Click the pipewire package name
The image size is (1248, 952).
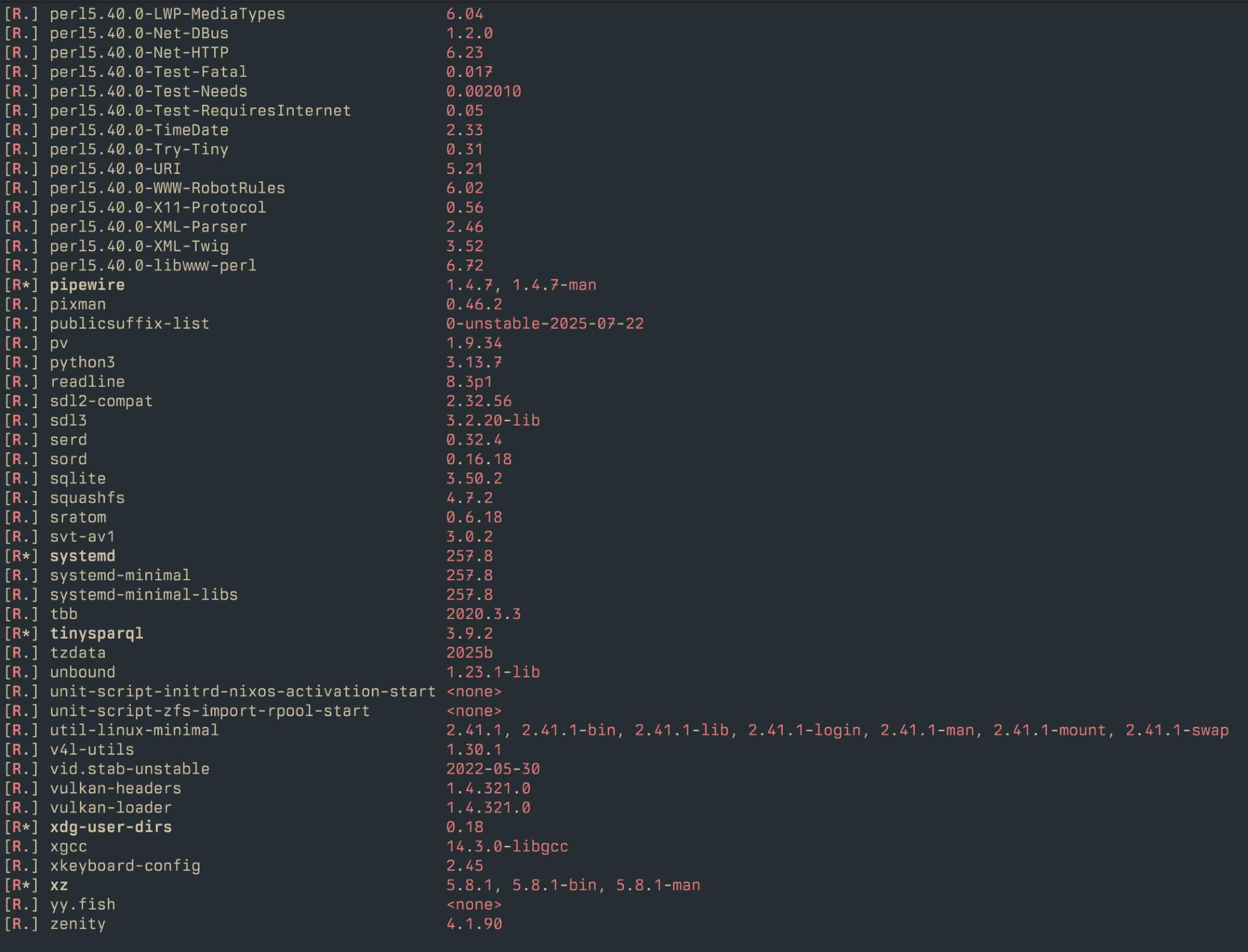point(87,285)
